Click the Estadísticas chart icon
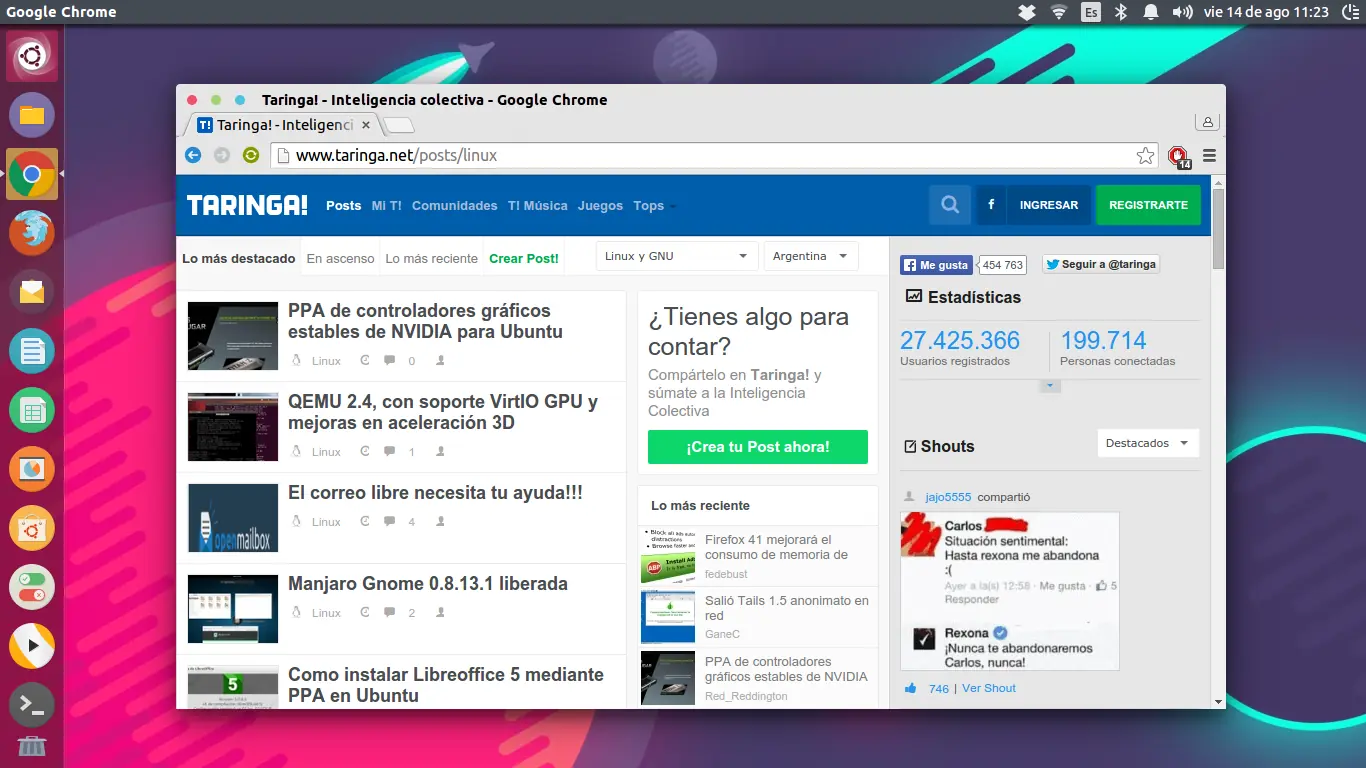The height and width of the screenshot is (768, 1366). tap(914, 297)
